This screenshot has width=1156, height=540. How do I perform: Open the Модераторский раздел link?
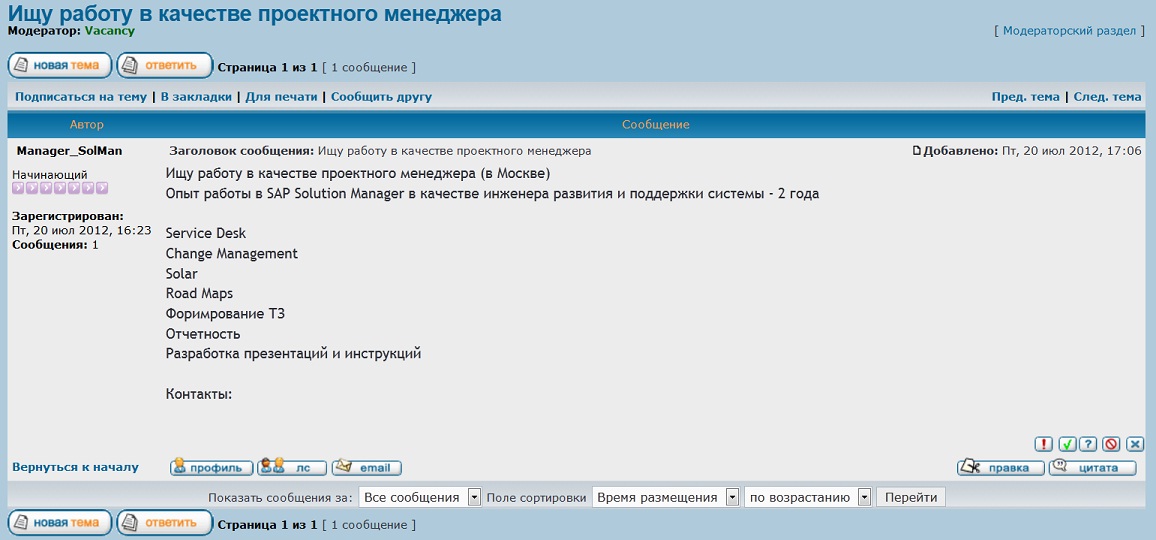1069,31
